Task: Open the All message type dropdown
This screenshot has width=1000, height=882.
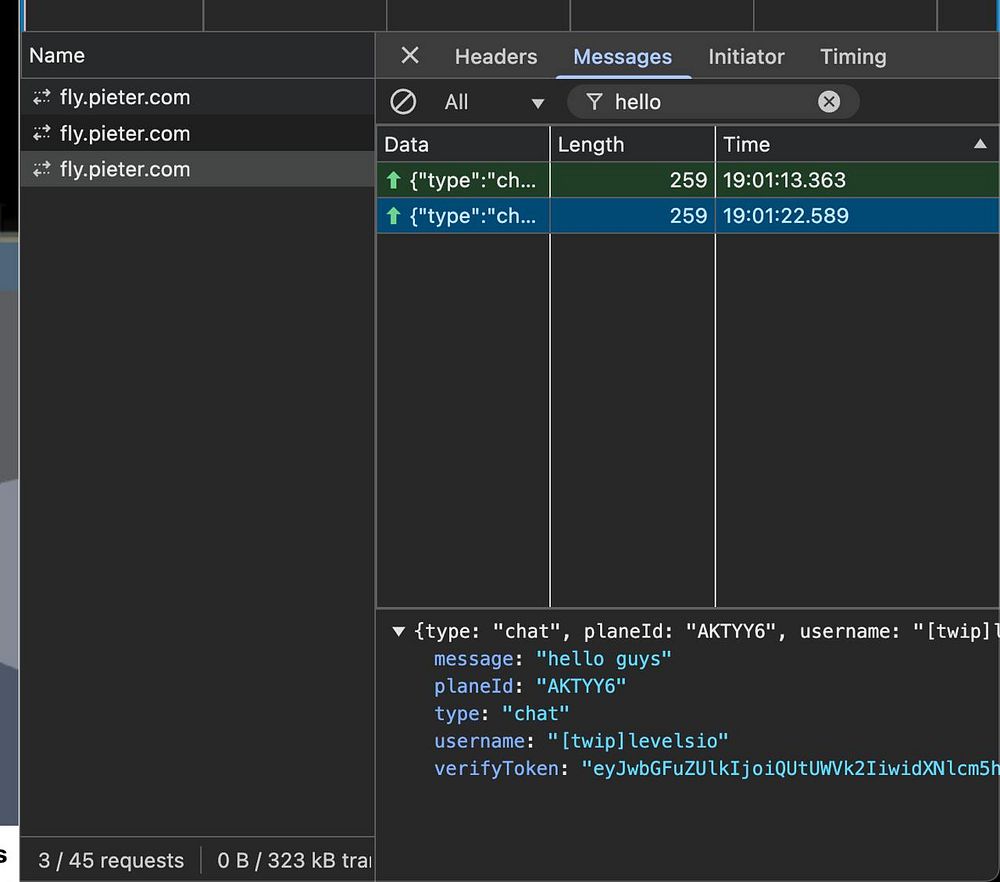Action: point(496,102)
